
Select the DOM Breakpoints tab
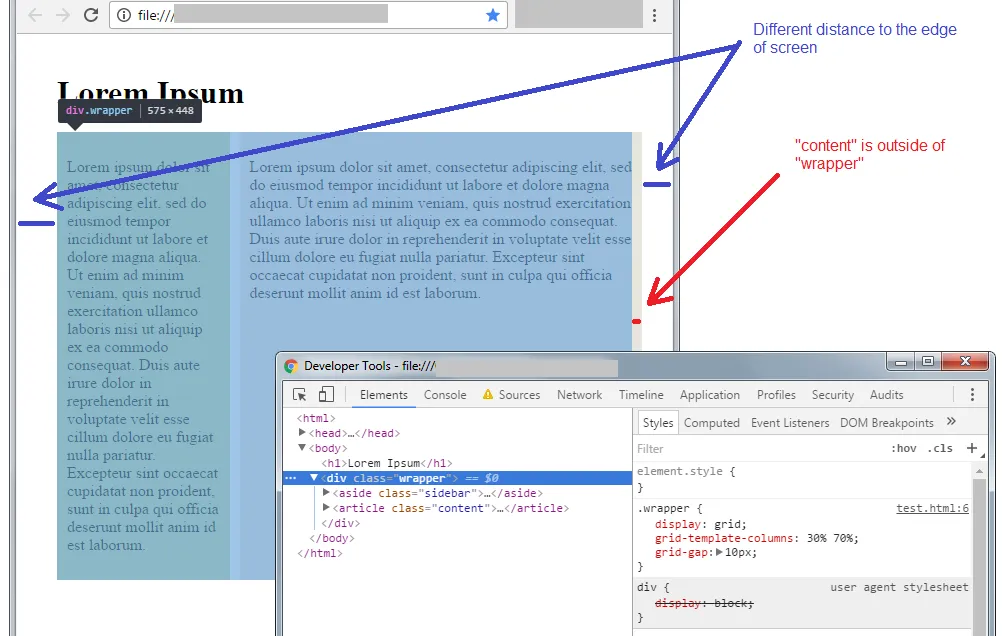[x=886, y=423]
